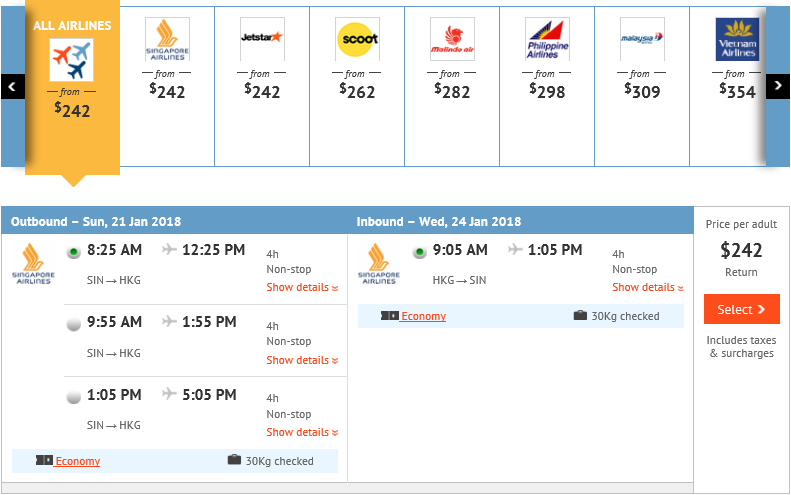
Task: Click the inbound baggage suitcase icon
Action: [x=580, y=315]
